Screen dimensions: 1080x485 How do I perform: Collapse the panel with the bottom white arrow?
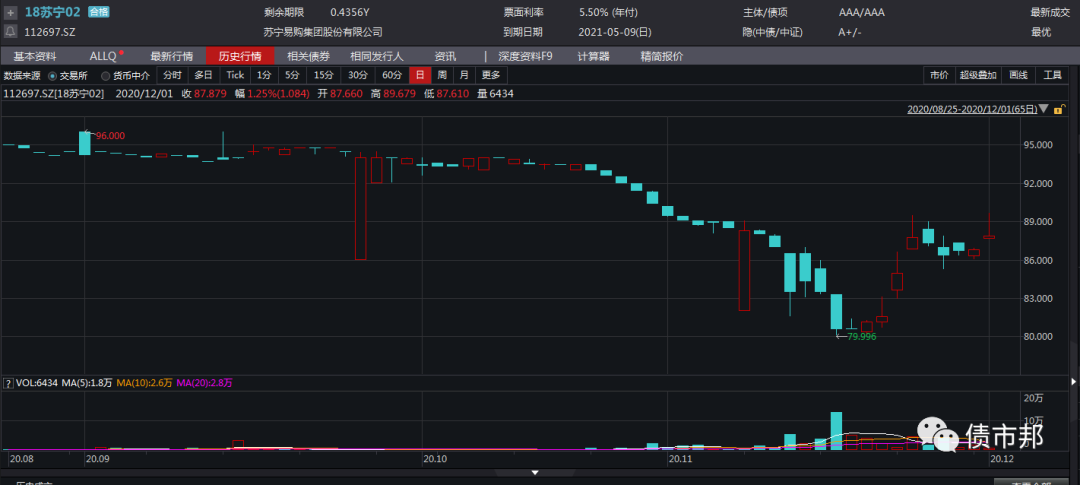(x=538, y=472)
